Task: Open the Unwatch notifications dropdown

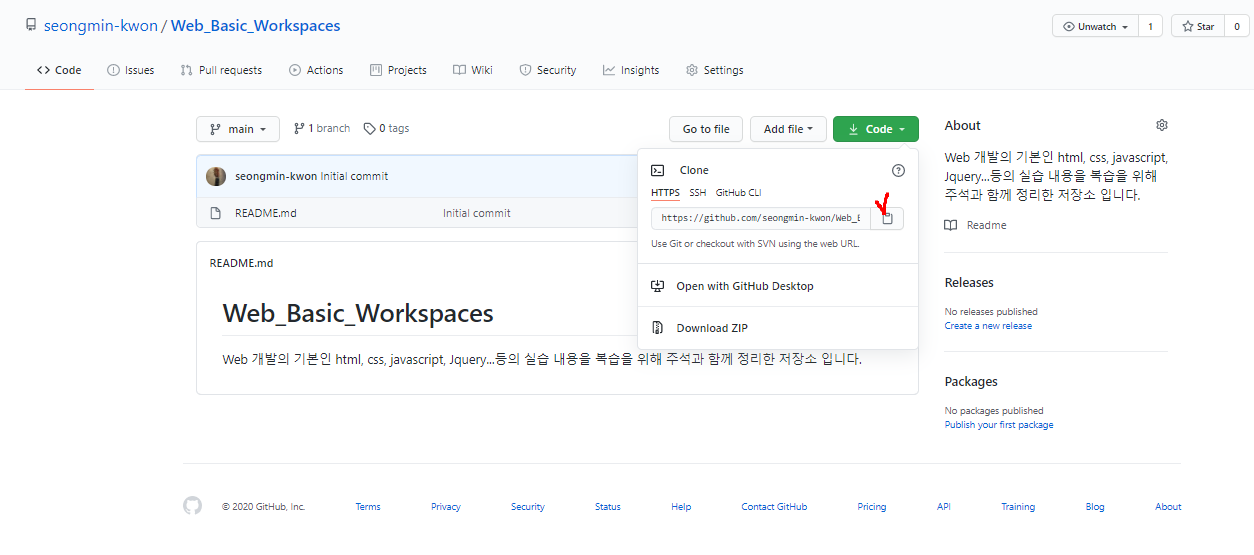Action: click(1096, 27)
